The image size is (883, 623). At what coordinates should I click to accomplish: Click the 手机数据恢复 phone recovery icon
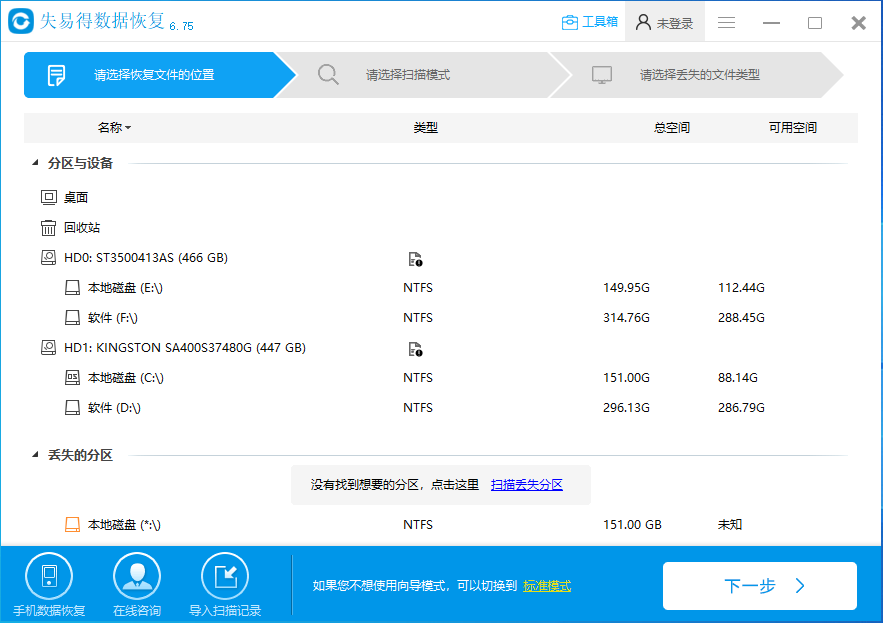coord(49,575)
